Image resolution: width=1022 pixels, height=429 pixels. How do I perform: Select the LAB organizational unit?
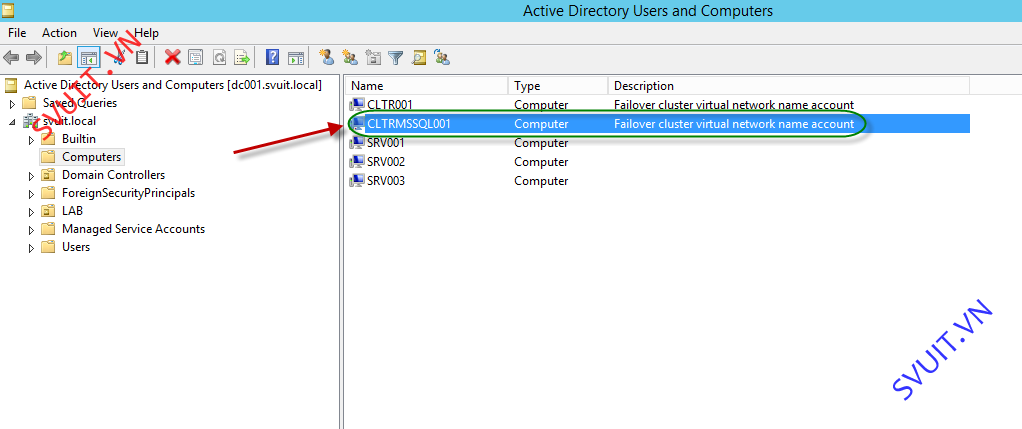(x=72, y=211)
